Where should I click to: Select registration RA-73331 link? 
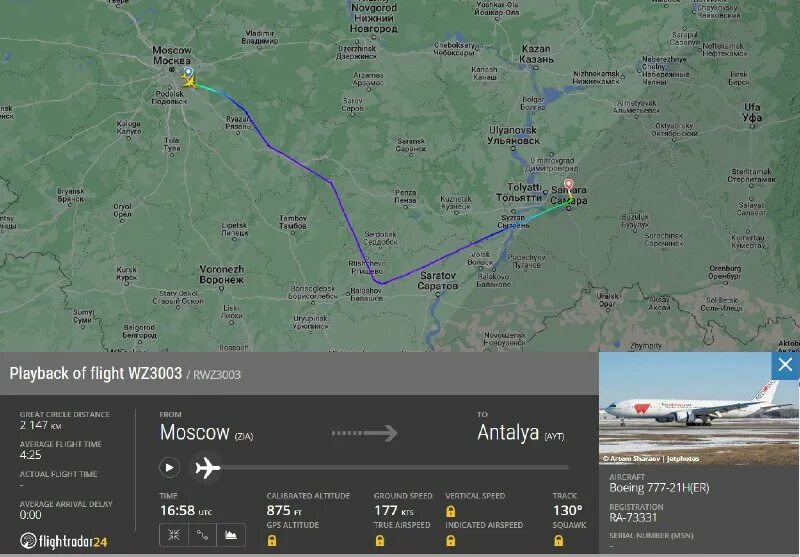(633, 518)
